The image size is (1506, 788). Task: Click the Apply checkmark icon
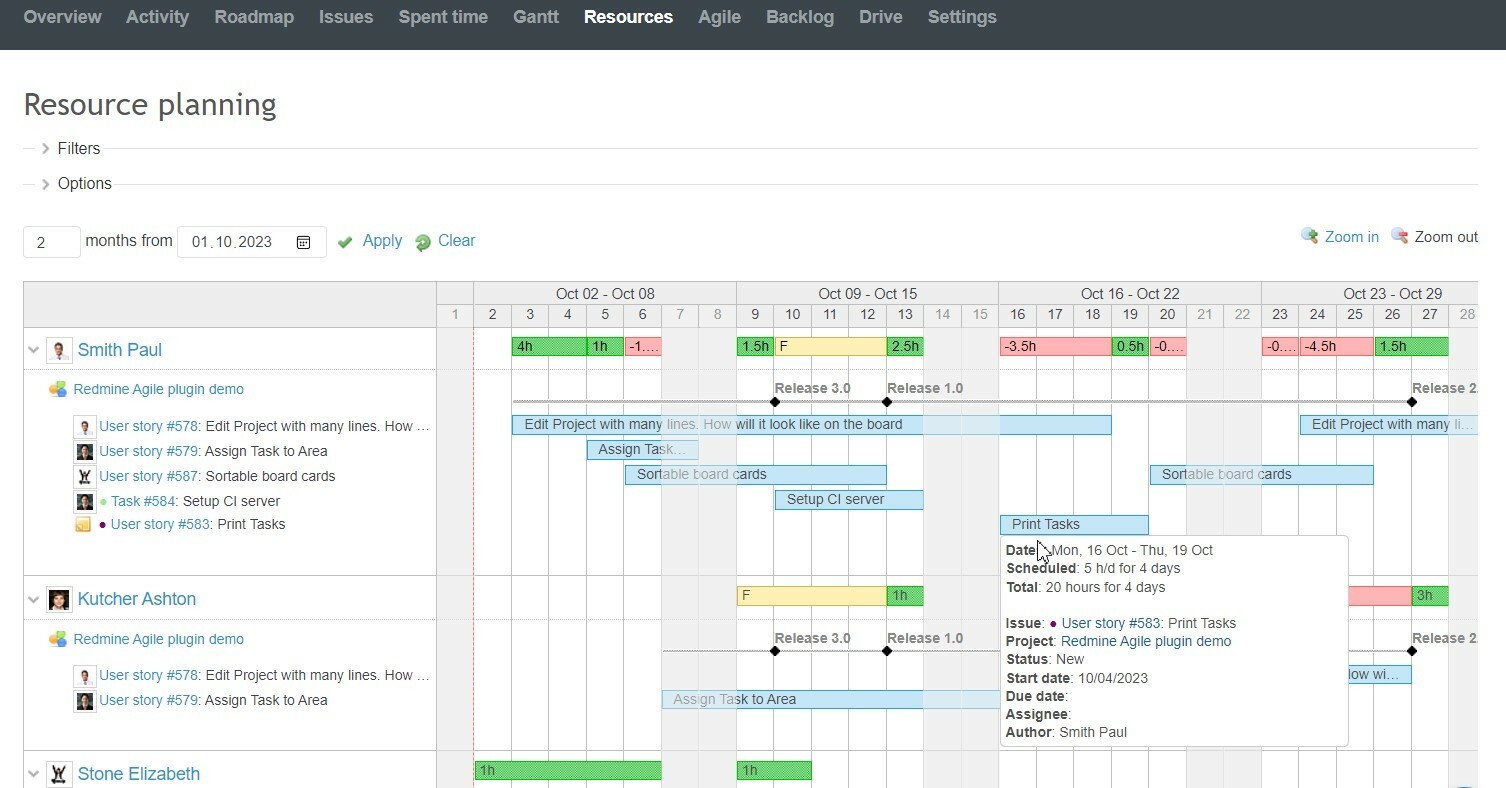pyautogui.click(x=345, y=241)
